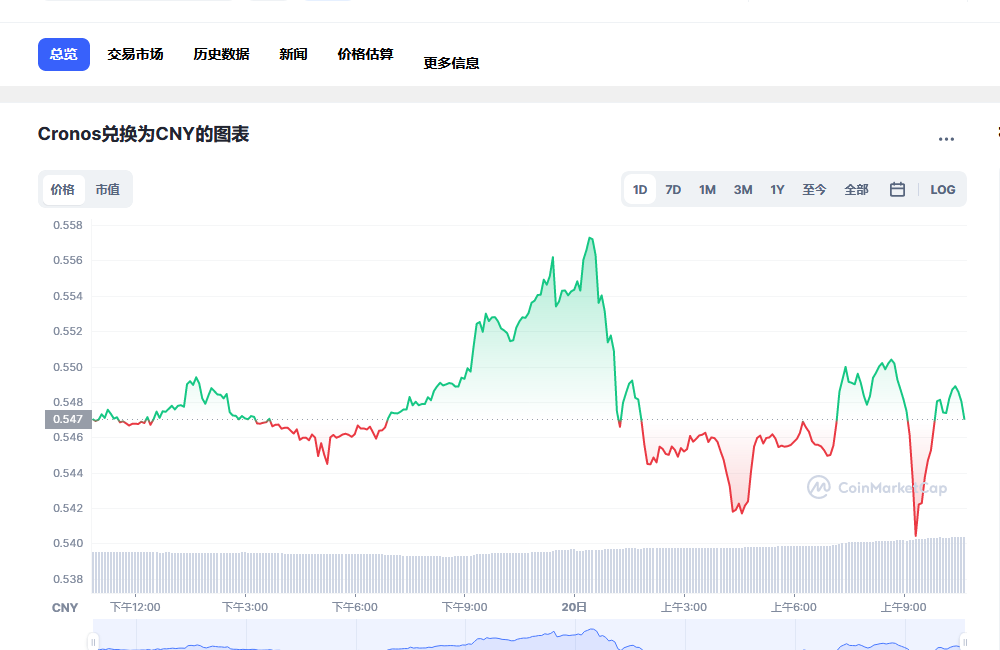Select the 1M time range
Image resolution: width=1000 pixels, height=650 pixels.
click(x=707, y=189)
